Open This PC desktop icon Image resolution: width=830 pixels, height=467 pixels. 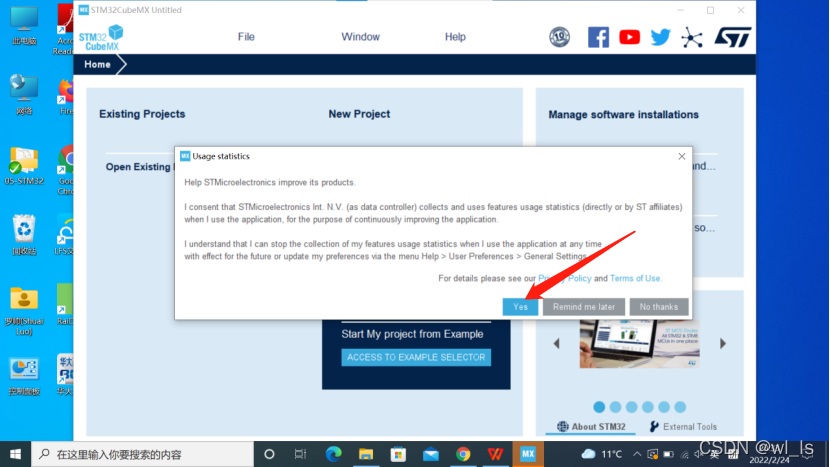(x=24, y=26)
